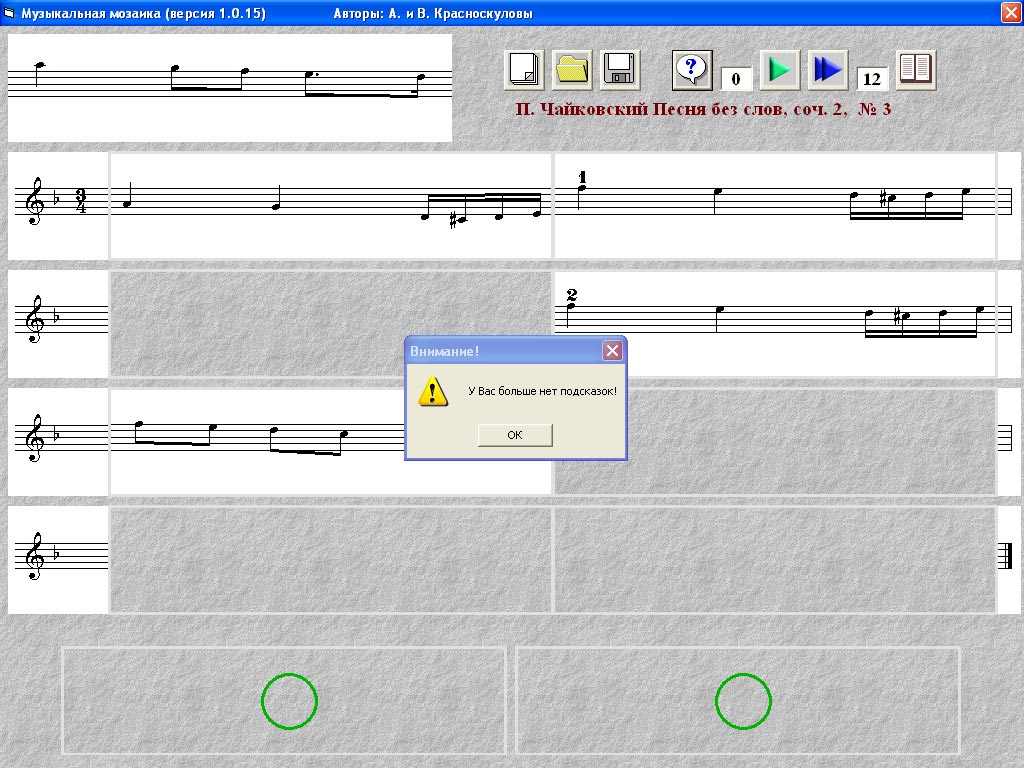
Task: Play the melody with the green arrow
Action: coord(780,69)
